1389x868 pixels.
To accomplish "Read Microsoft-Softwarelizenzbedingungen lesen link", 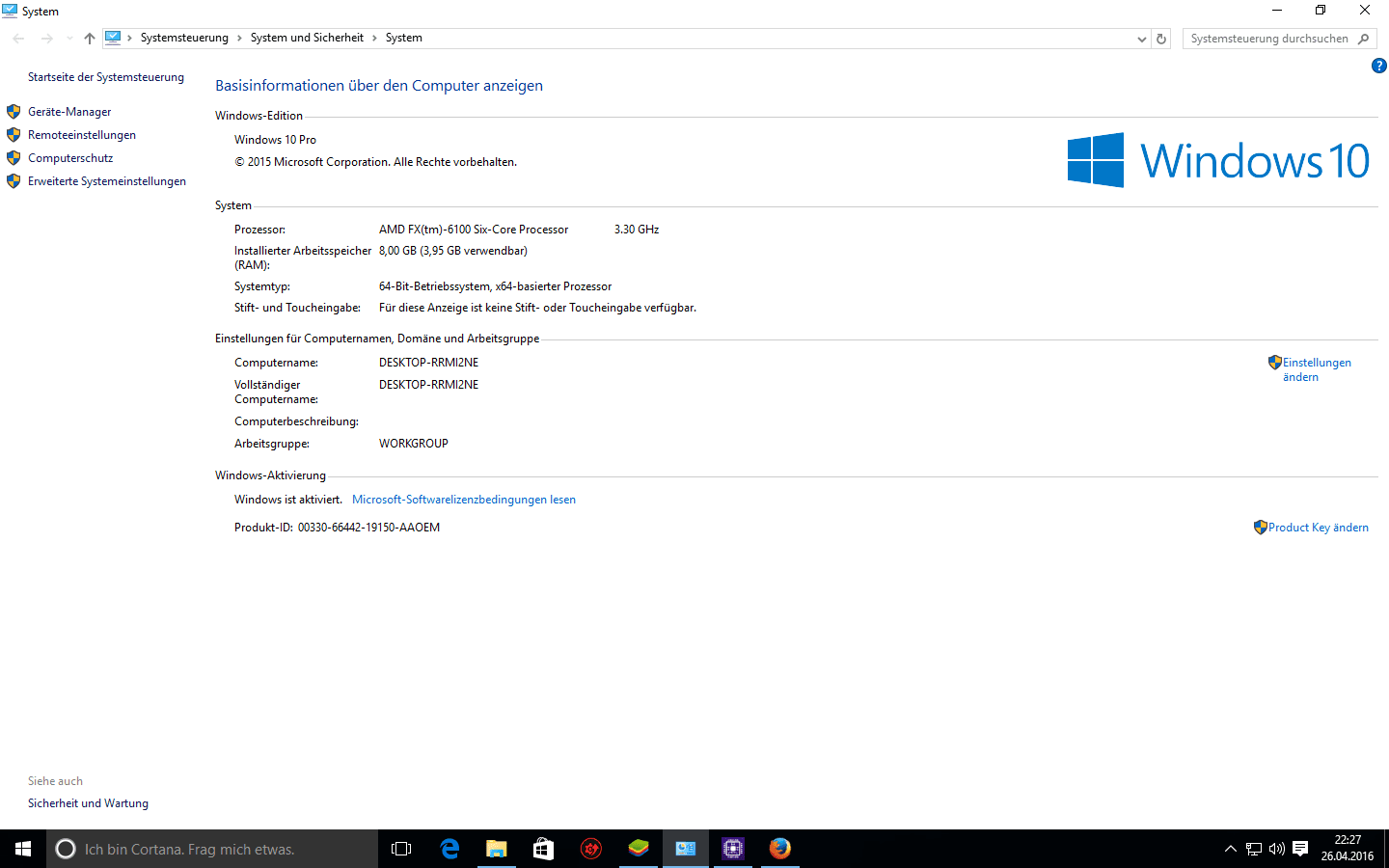I will 464,500.
